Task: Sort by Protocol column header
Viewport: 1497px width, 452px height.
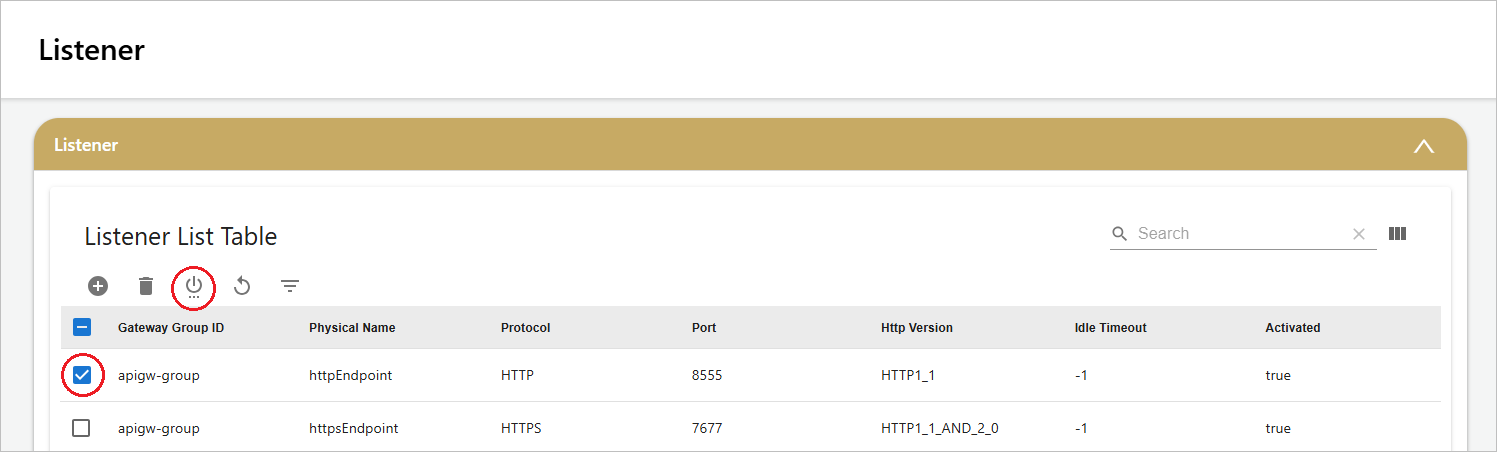Action: [526, 328]
